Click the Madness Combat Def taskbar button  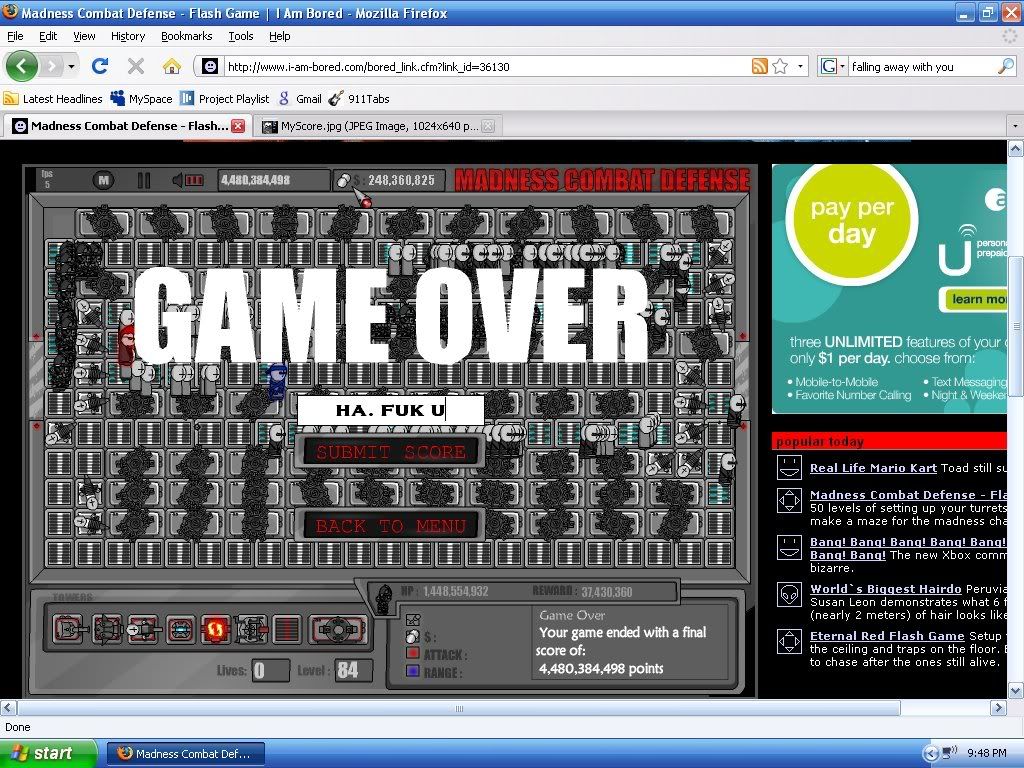point(185,754)
